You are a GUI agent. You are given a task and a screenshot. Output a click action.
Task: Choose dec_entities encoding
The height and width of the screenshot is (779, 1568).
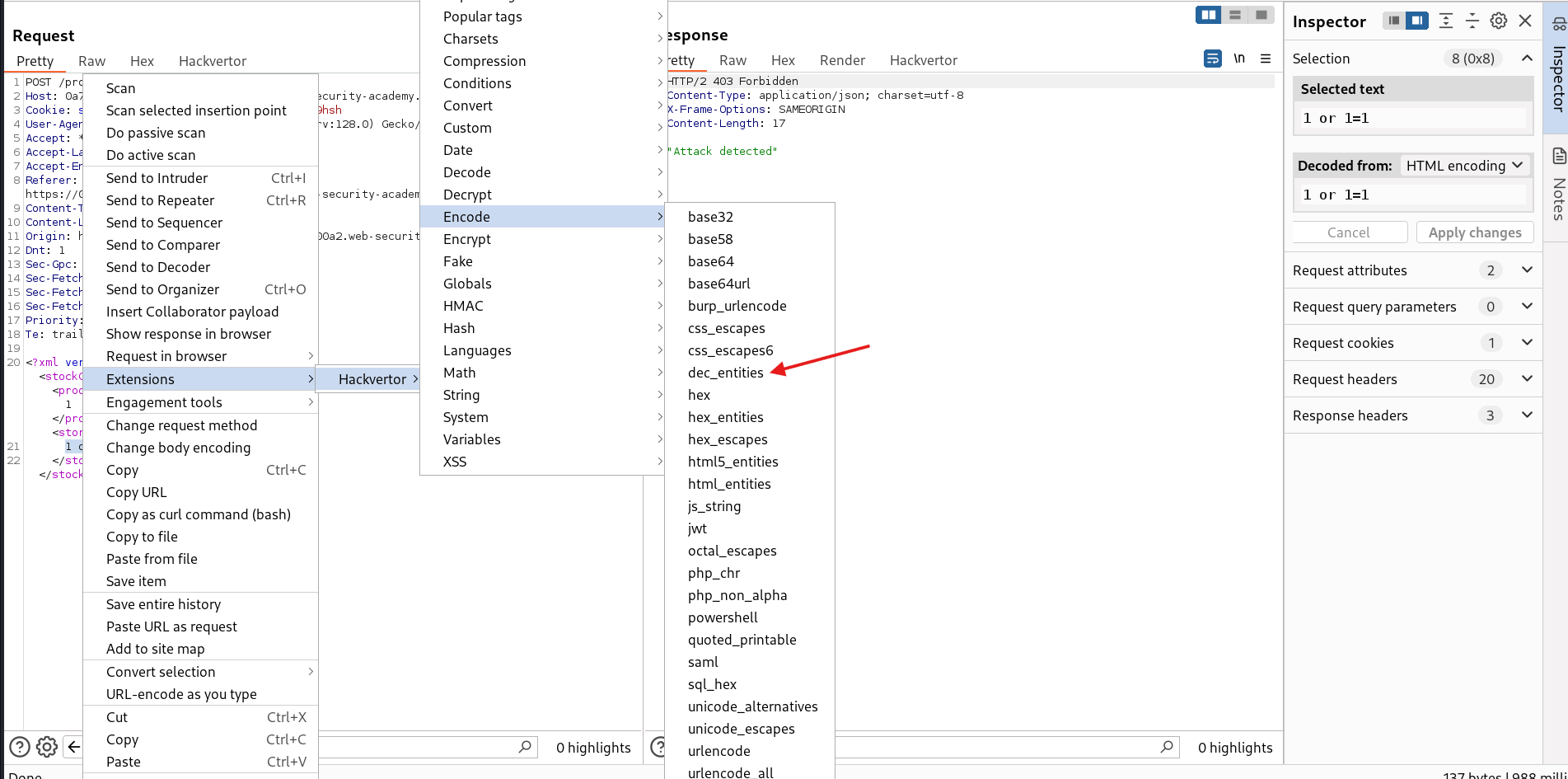(750, 373)
